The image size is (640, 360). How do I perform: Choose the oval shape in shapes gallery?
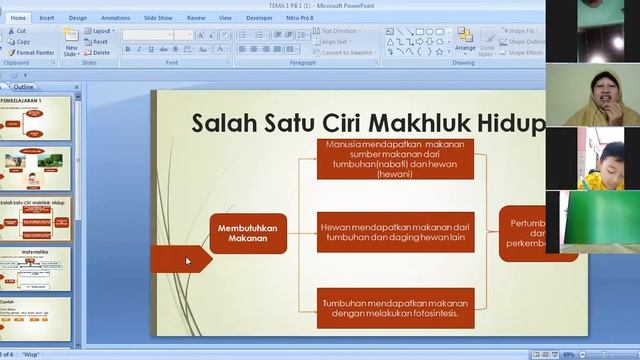click(x=429, y=31)
